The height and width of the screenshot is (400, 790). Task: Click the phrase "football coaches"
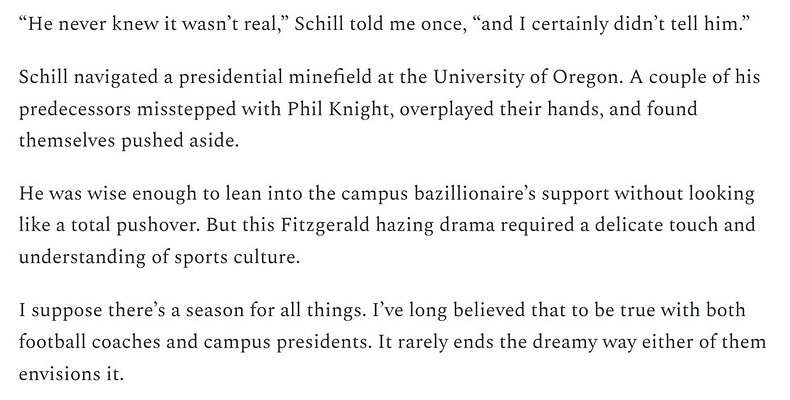90,340
